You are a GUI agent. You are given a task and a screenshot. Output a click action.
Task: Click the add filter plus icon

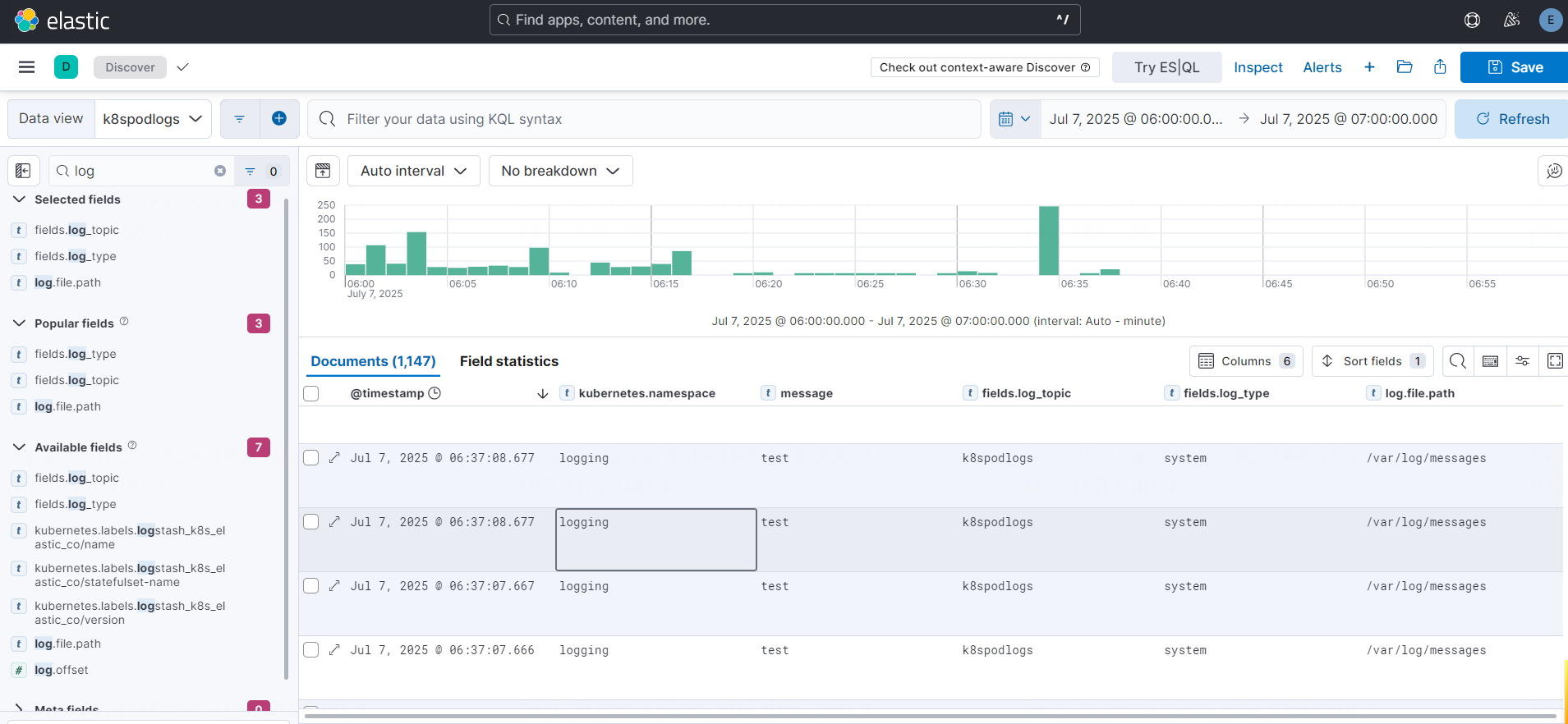pyautogui.click(x=279, y=119)
